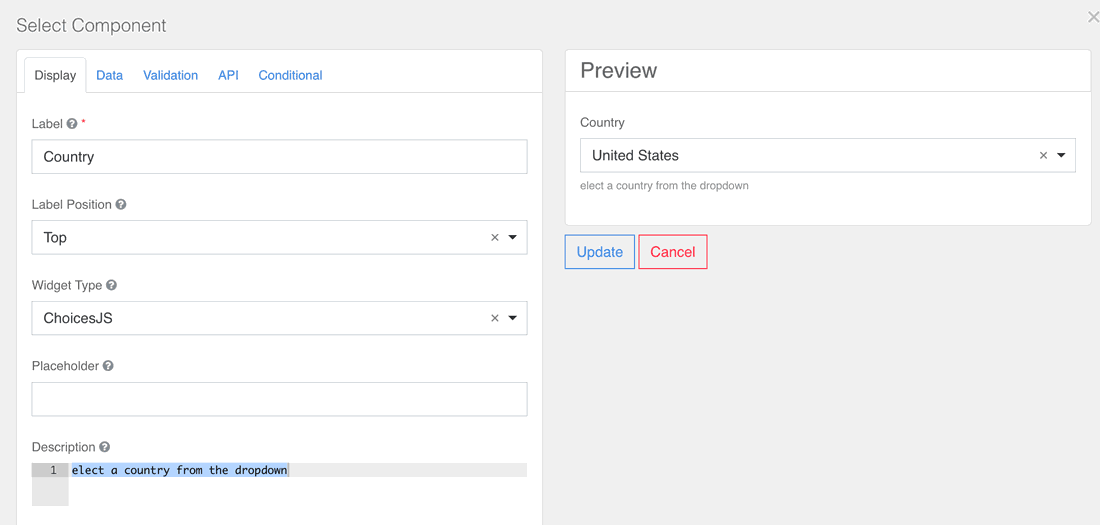Open the Country preview dropdown arrow
This screenshot has width=1100, height=525.
tap(1061, 156)
